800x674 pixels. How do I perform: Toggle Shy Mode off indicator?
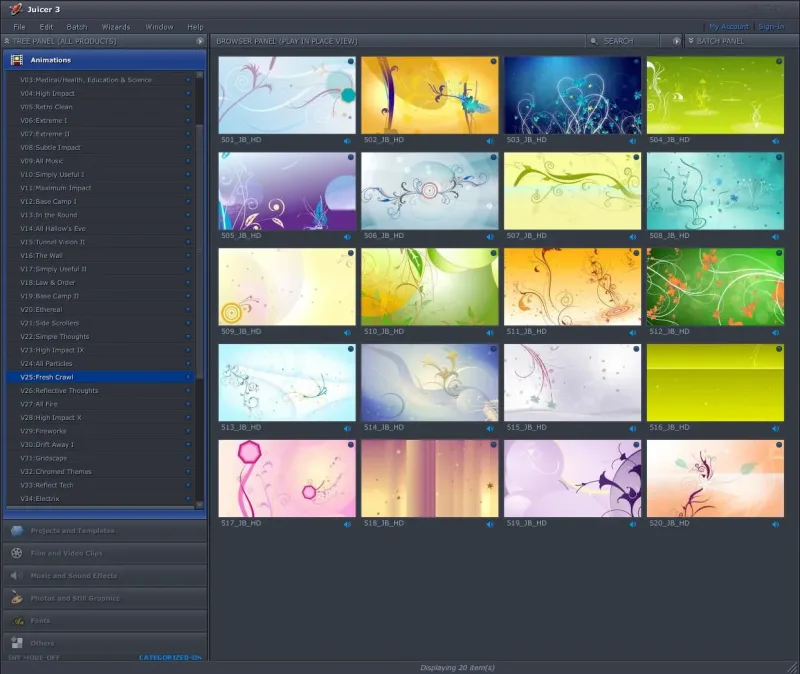click(x=34, y=658)
